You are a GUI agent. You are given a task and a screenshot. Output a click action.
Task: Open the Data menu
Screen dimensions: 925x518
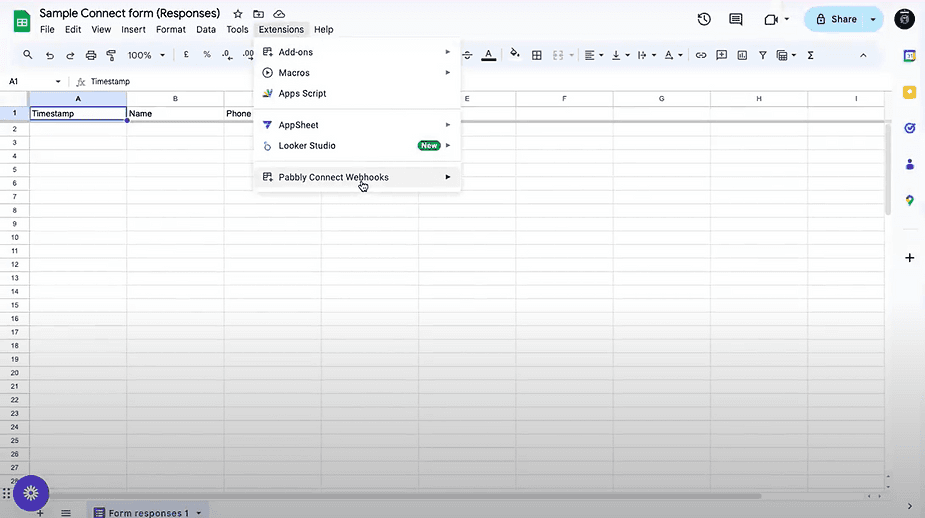tap(206, 29)
